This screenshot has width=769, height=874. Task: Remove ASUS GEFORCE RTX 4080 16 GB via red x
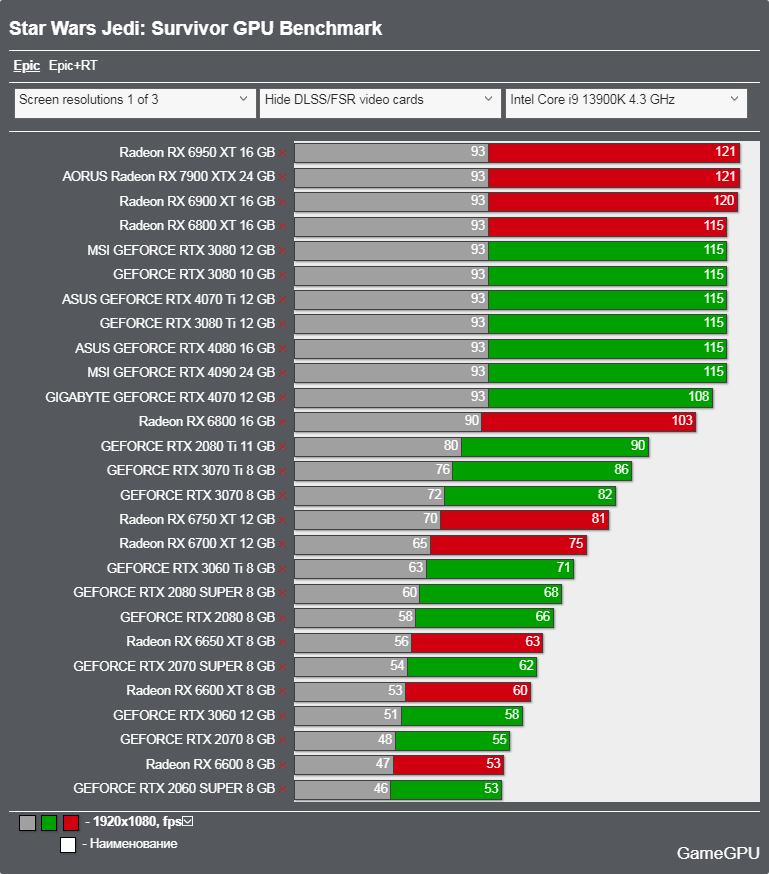[283, 349]
